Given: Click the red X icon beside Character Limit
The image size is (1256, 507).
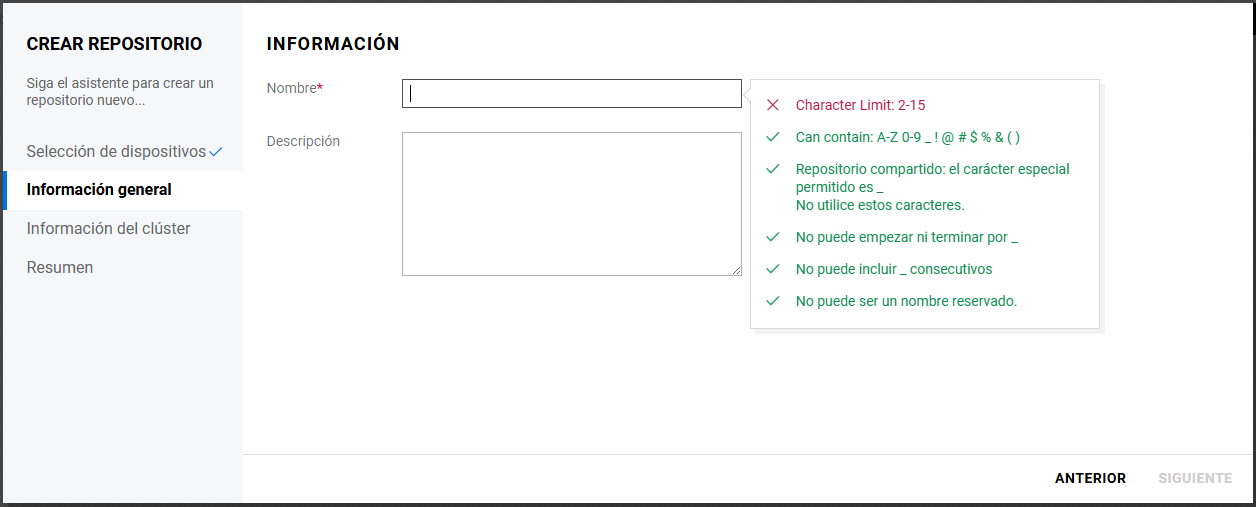Looking at the screenshot, I should coord(772,105).
